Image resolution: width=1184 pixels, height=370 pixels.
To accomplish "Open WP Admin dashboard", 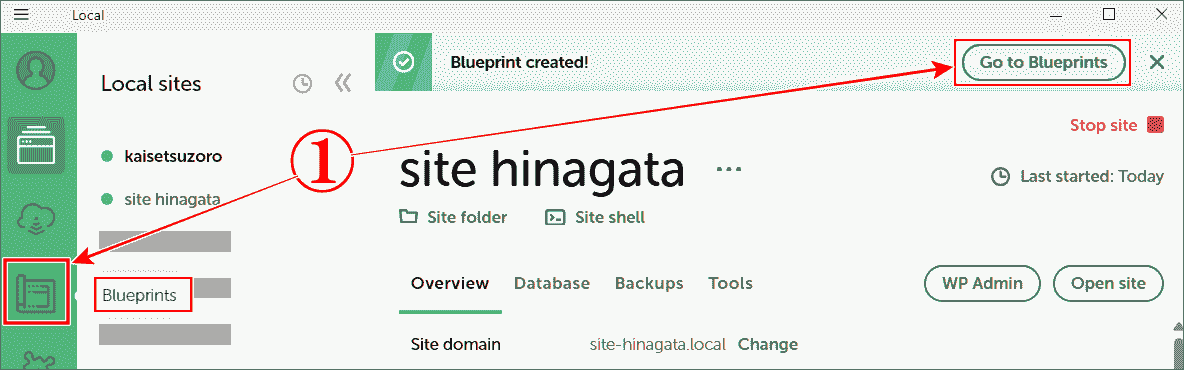I will pos(982,284).
